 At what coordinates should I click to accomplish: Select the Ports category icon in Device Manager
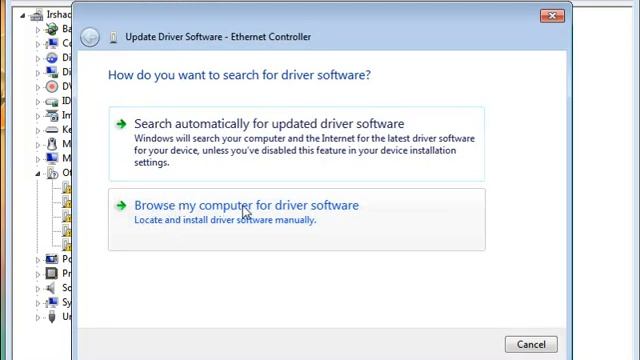coord(52,259)
